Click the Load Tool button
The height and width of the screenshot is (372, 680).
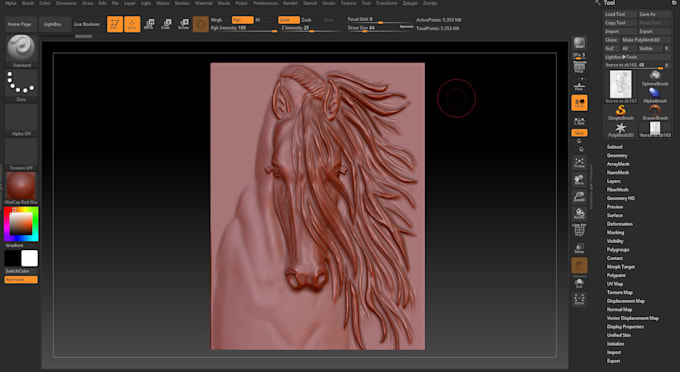[620, 14]
